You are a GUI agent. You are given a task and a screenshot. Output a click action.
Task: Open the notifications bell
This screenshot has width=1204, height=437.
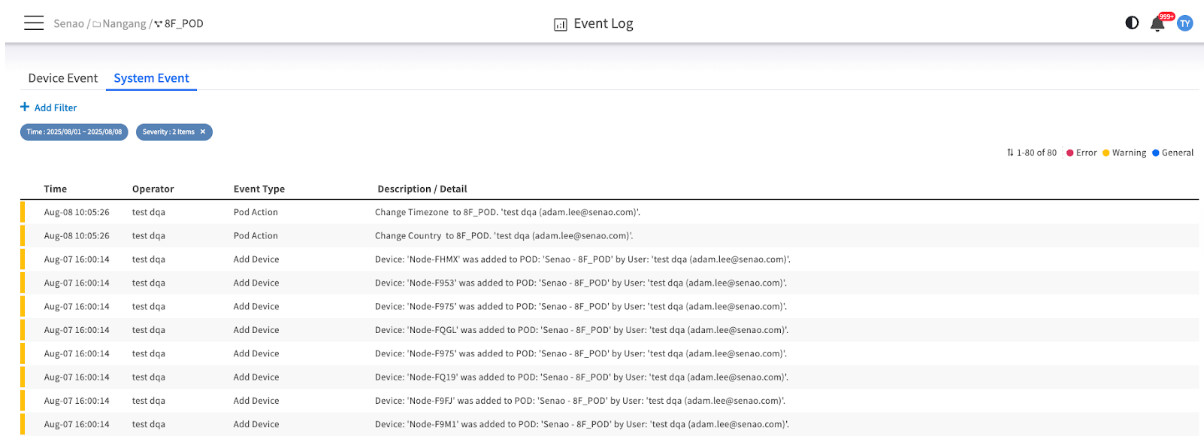coord(1158,23)
